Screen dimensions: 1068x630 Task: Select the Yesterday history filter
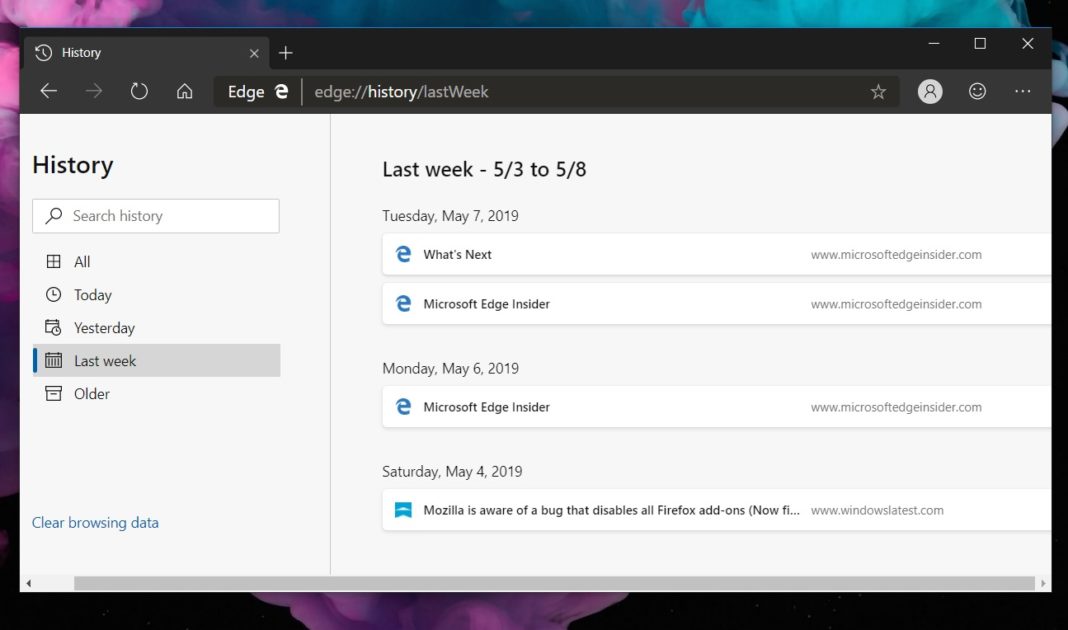point(104,327)
